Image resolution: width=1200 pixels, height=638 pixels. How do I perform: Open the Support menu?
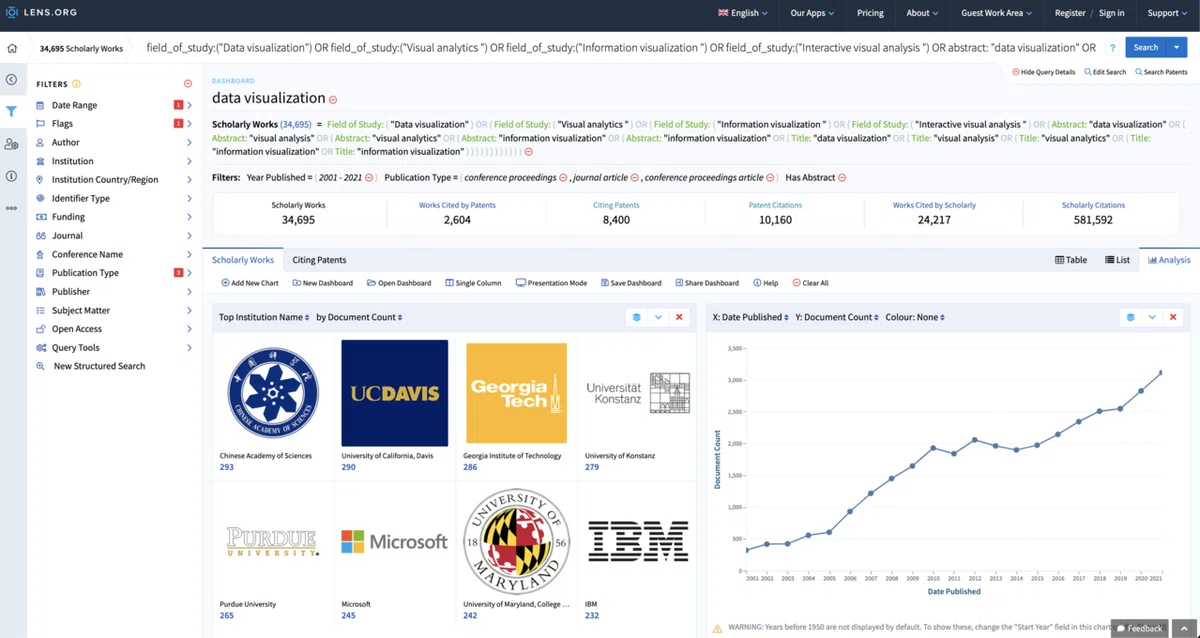pyautogui.click(x=1167, y=13)
